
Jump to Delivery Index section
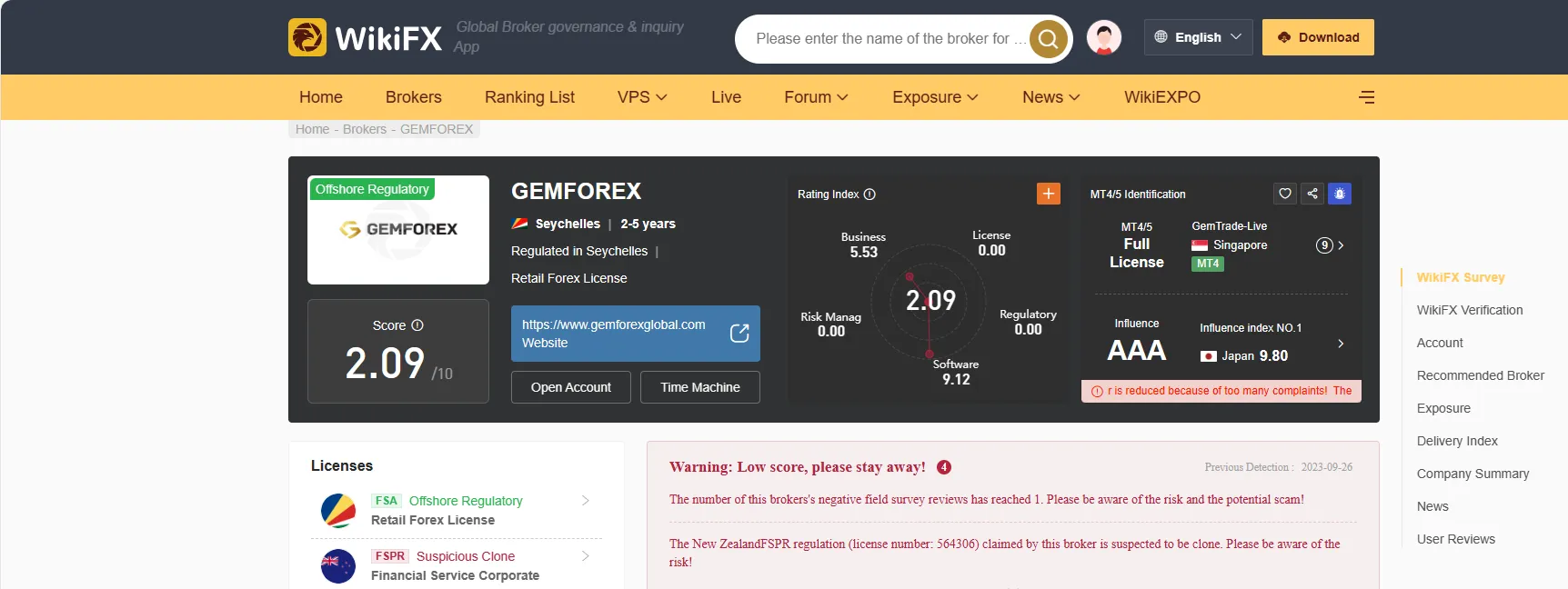tap(1457, 441)
